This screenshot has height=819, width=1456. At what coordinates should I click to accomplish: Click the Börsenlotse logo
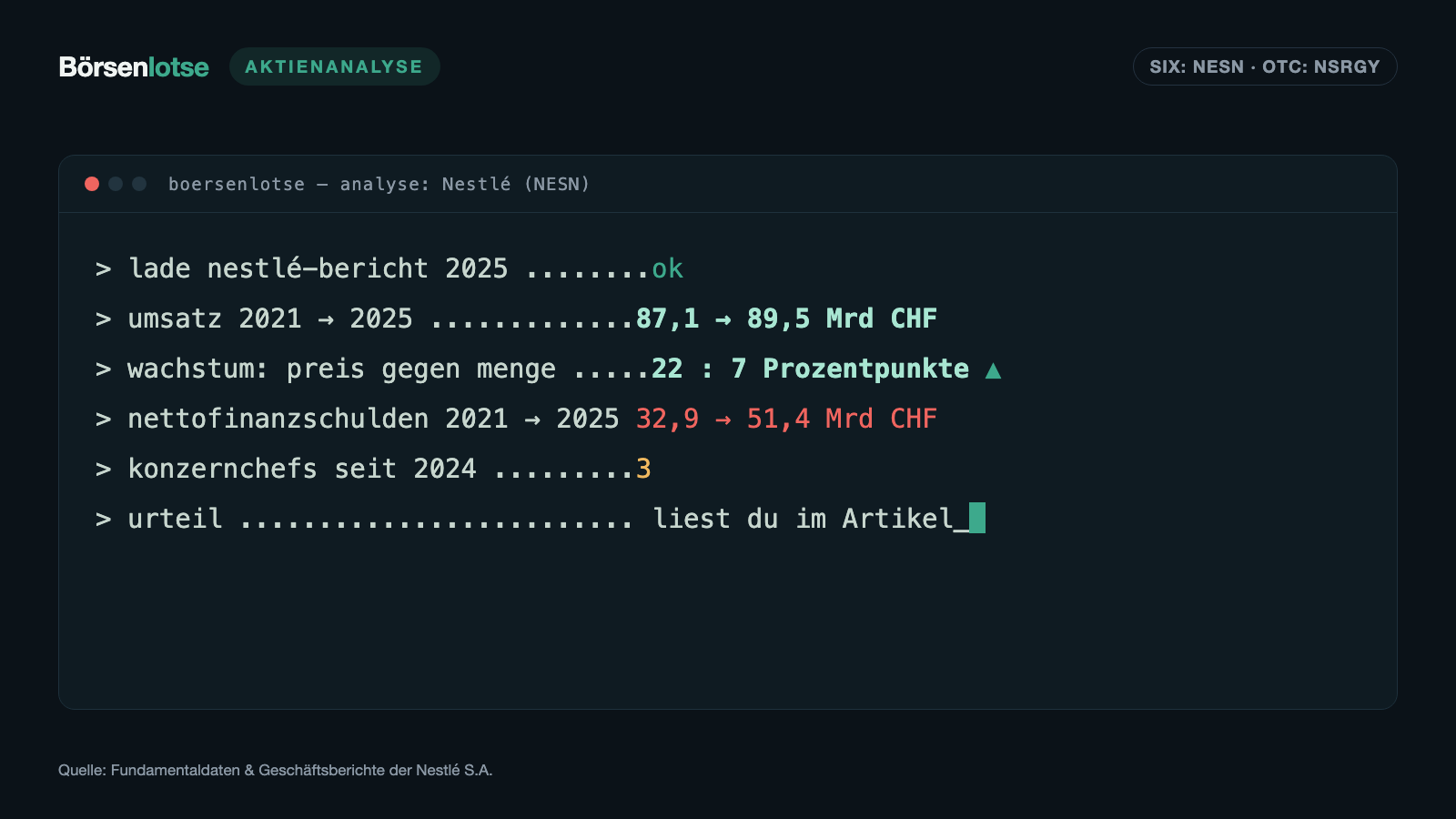(134, 67)
